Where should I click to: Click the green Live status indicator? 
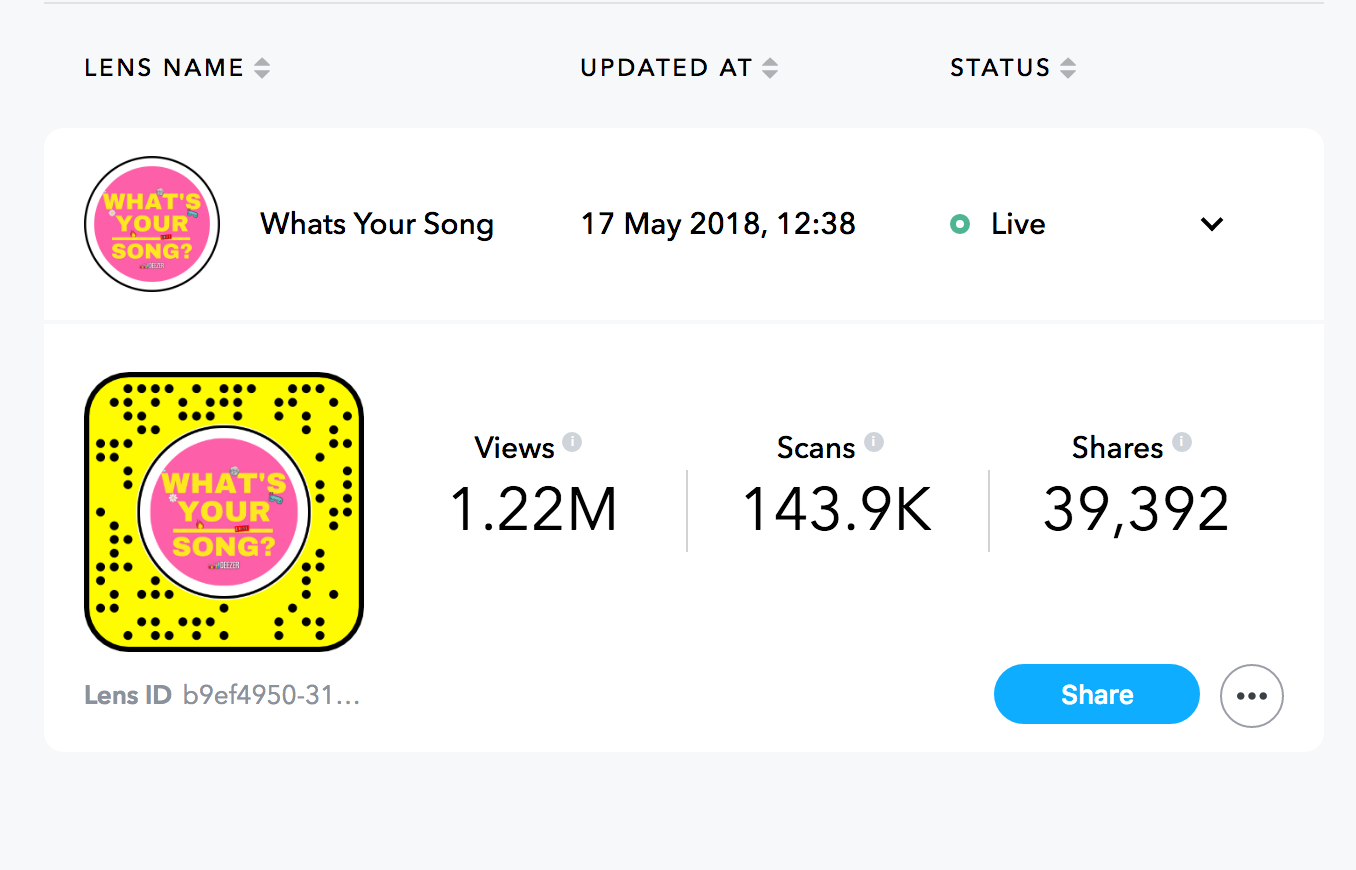(x=960, y=224)
